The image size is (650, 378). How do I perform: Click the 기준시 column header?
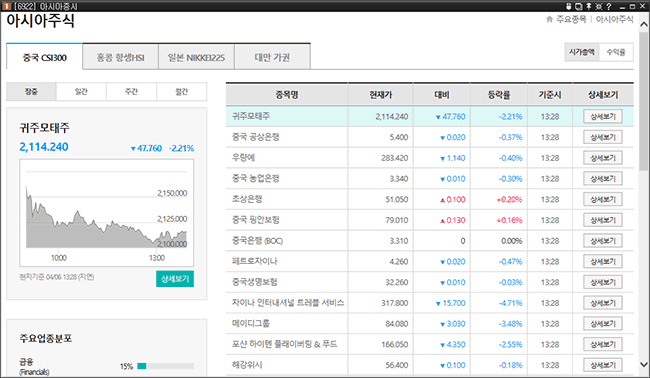(550, 95)
